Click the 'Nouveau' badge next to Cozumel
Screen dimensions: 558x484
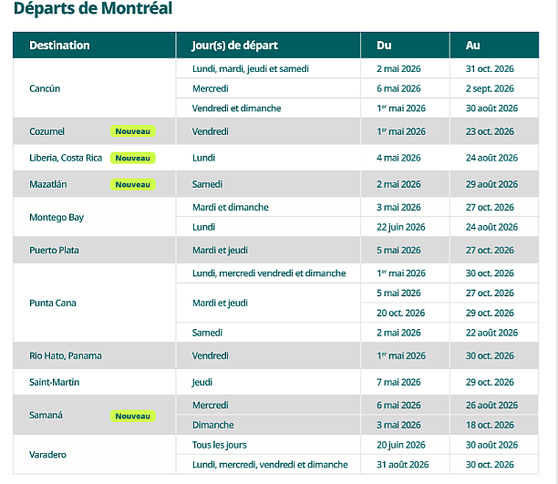pos(133,131)
